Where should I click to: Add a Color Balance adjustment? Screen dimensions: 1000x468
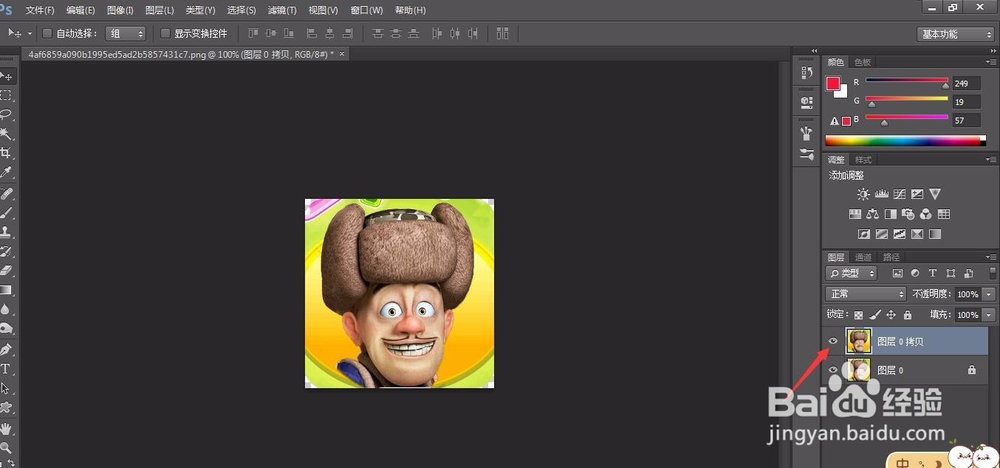[x=872, y=214]
